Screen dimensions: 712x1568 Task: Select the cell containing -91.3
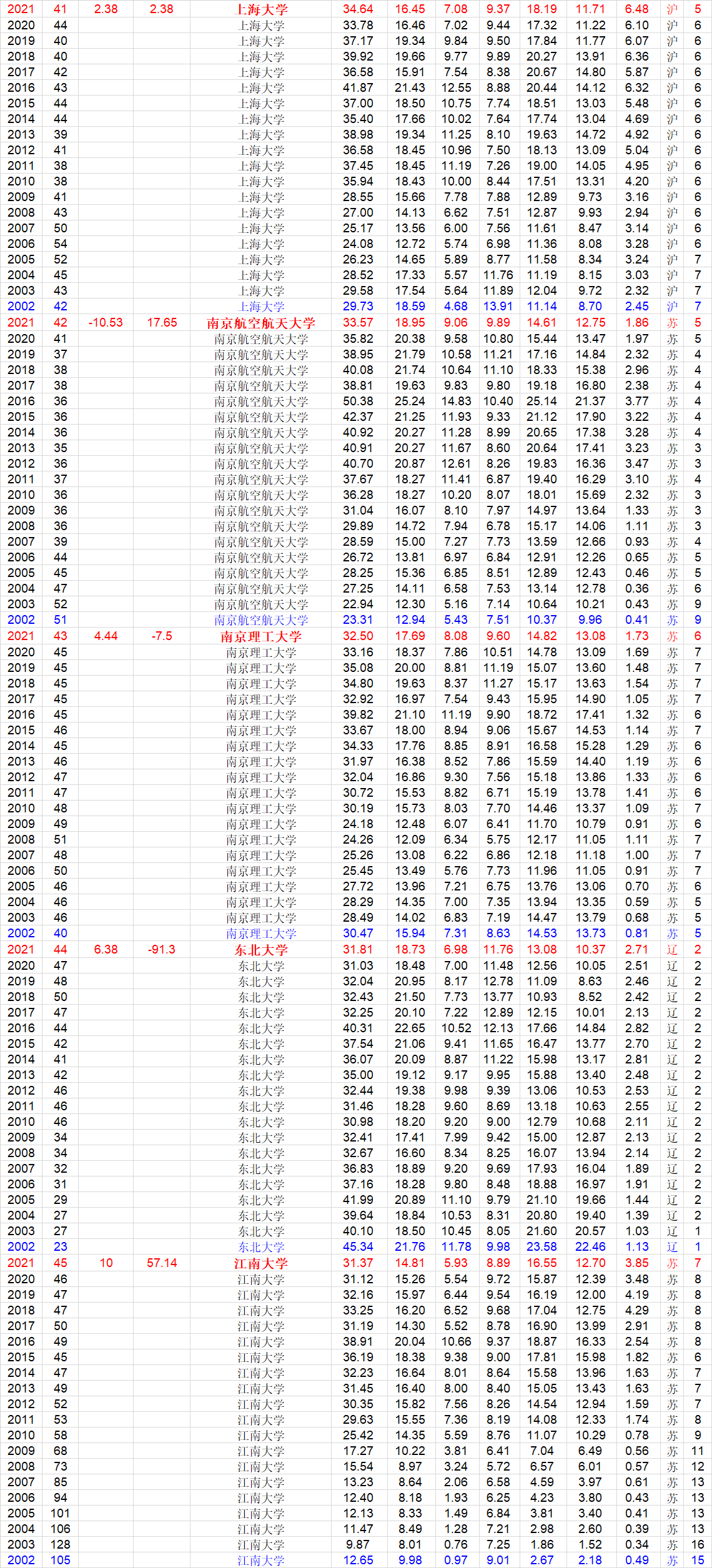click(x=162, y=950)
